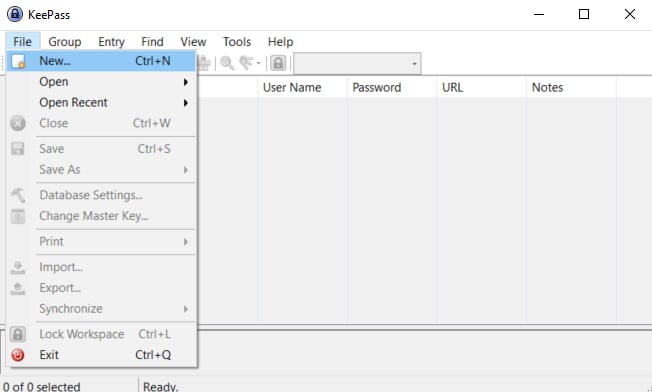Open the View menu
The height and width of the screenshot is (392, 652).
click(193, 42)
